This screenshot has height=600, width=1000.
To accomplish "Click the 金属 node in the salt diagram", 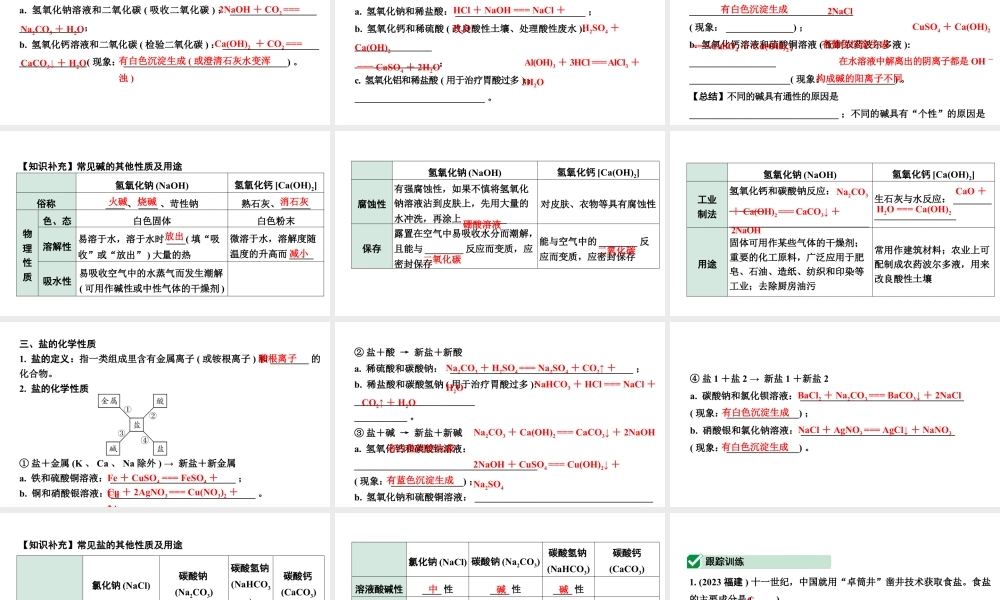I will point(107,400).
